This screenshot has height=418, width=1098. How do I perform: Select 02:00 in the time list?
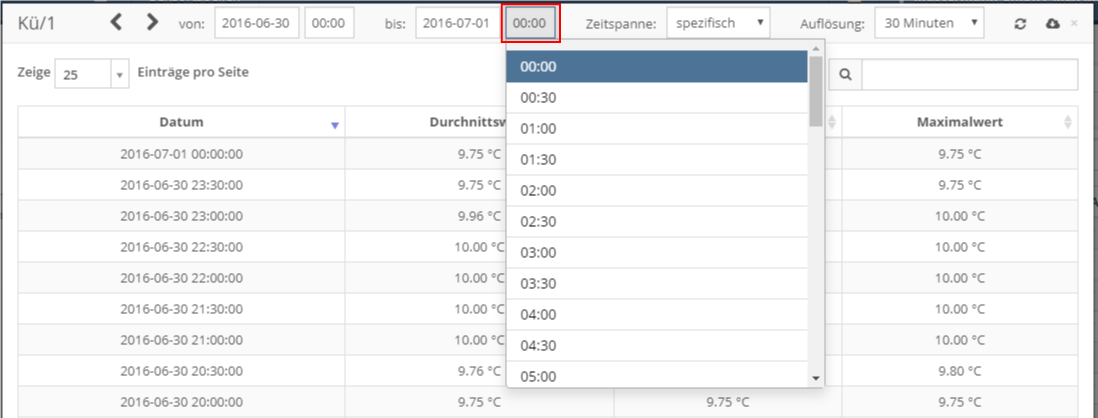click(657, 190)
